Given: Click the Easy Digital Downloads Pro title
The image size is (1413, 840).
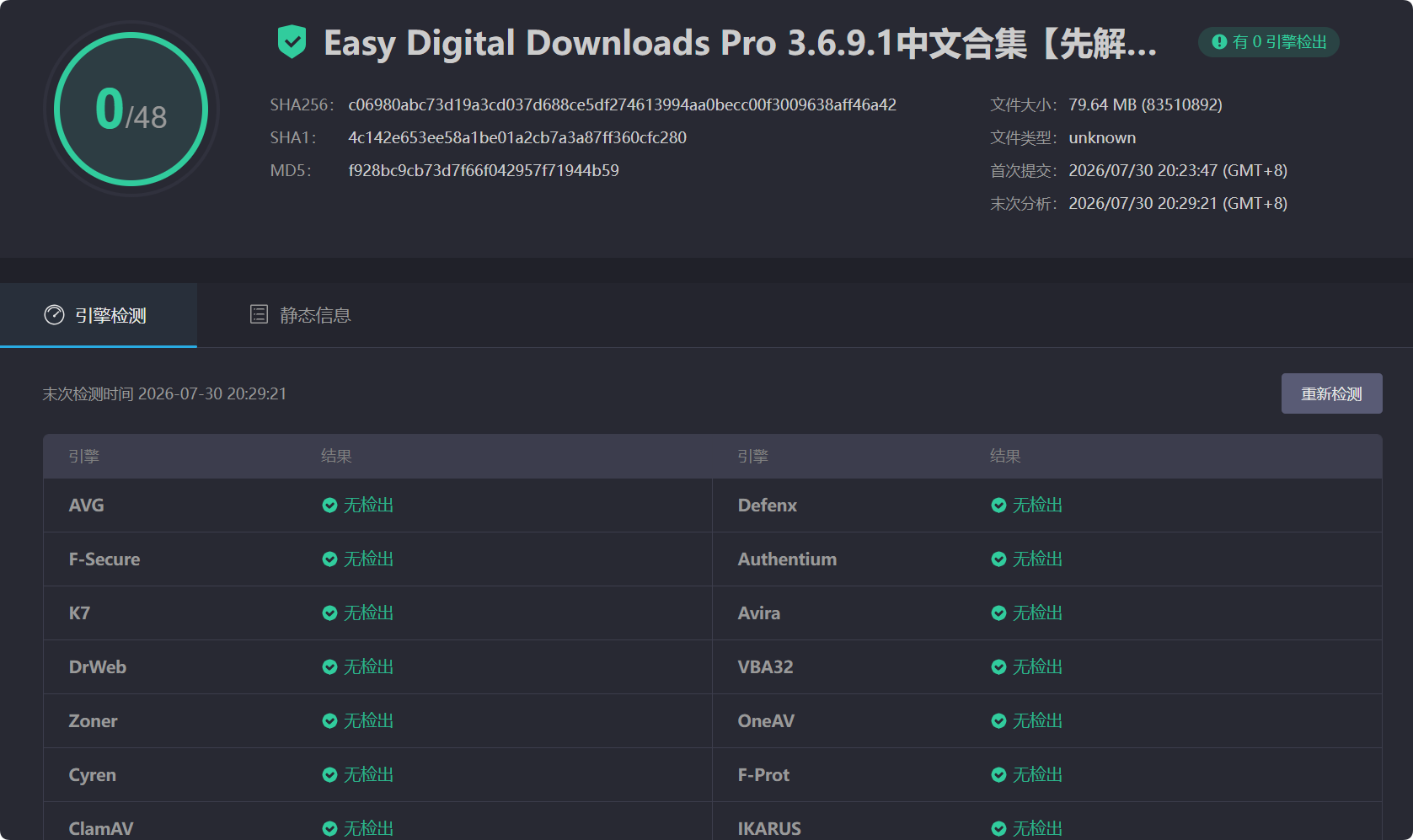Looking at the screenshot, I should point(741,43).
